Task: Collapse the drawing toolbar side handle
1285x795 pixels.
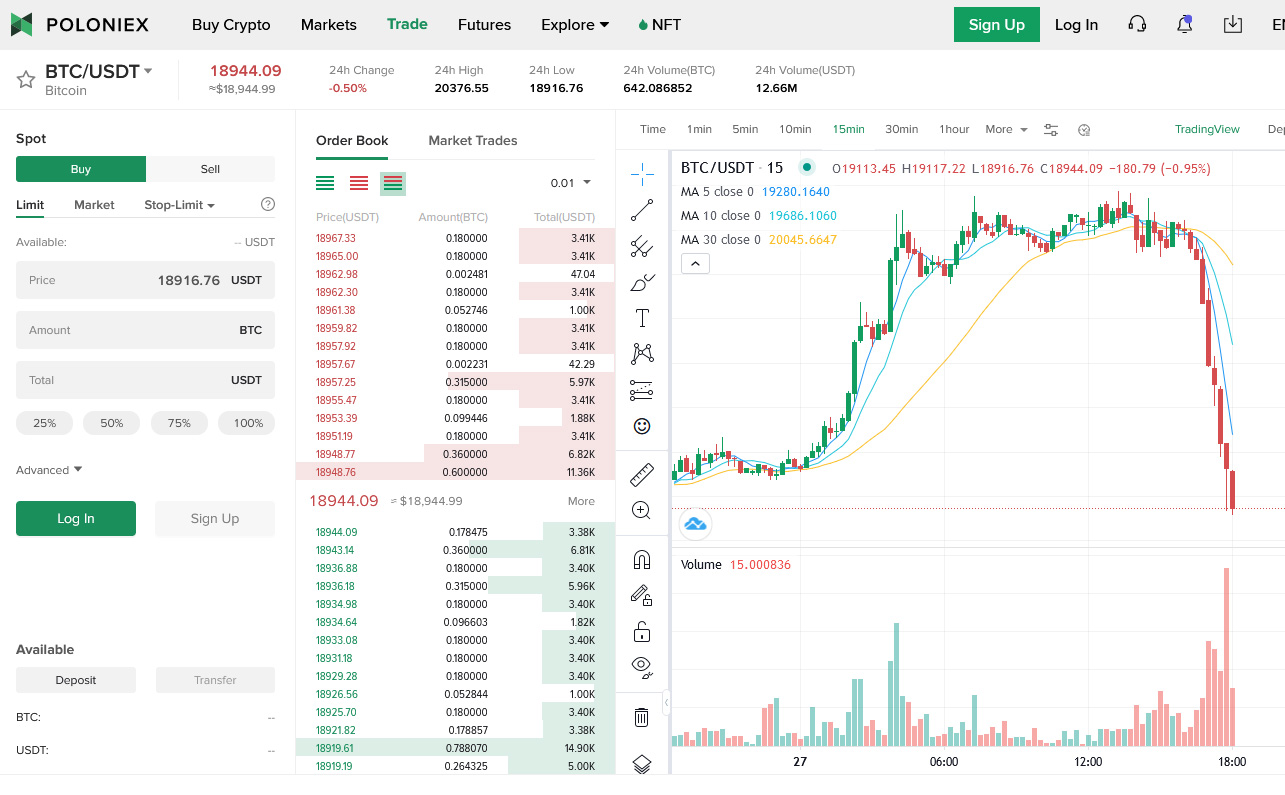Action: [x=666, y=703]
